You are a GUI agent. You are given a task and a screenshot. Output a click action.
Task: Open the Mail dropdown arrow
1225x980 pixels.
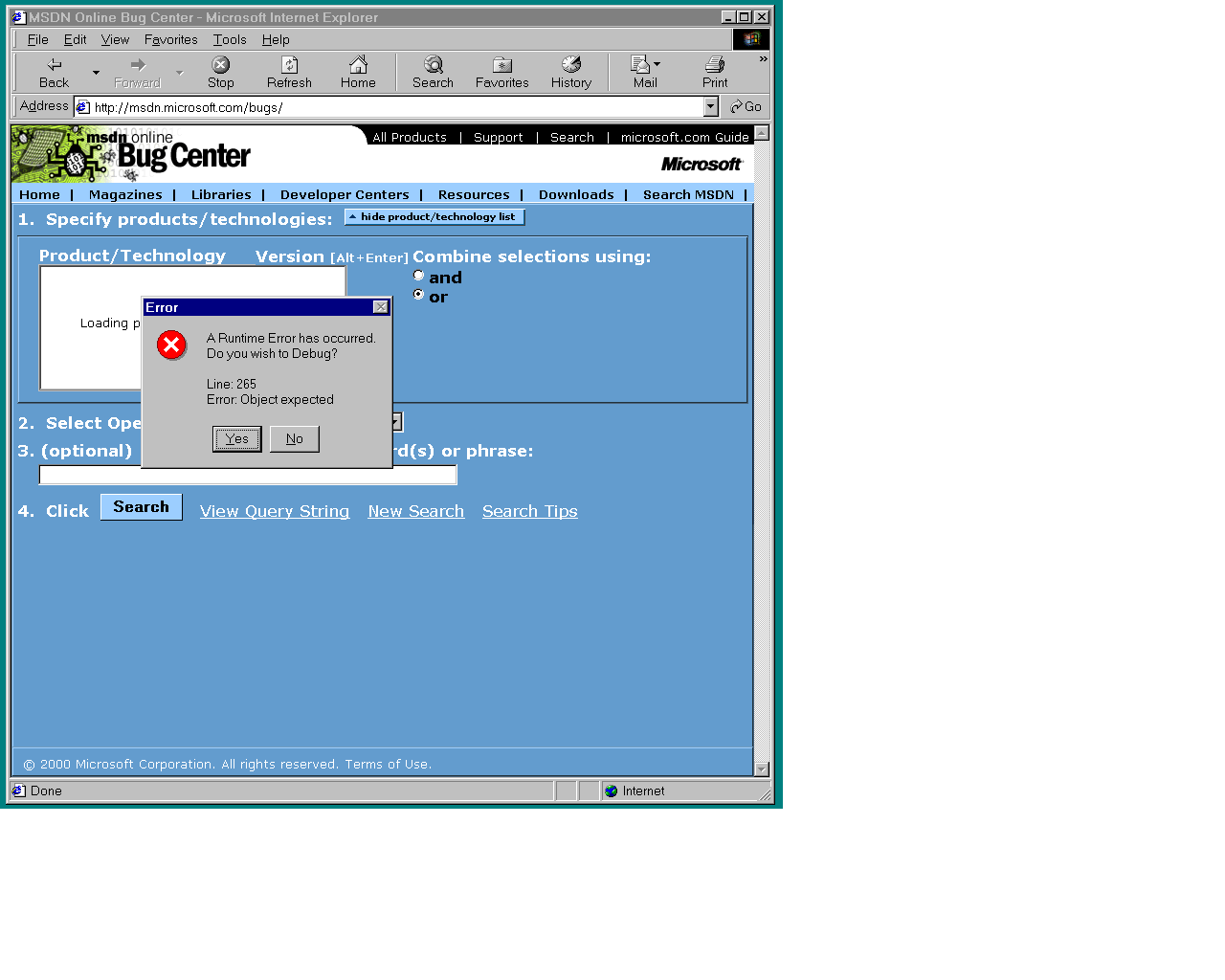(657, 64)
